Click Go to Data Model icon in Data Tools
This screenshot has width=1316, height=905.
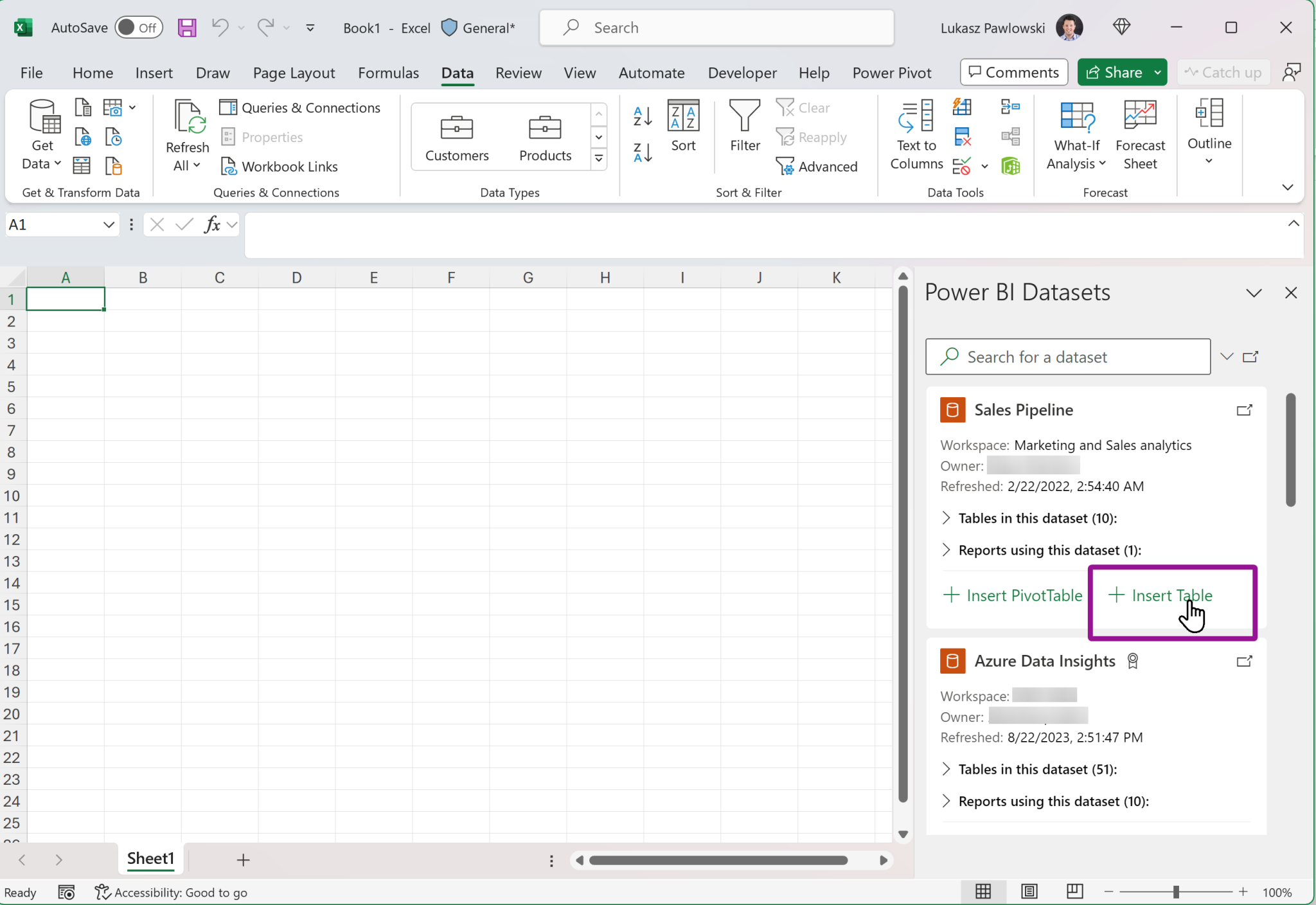coord(1011,166)
